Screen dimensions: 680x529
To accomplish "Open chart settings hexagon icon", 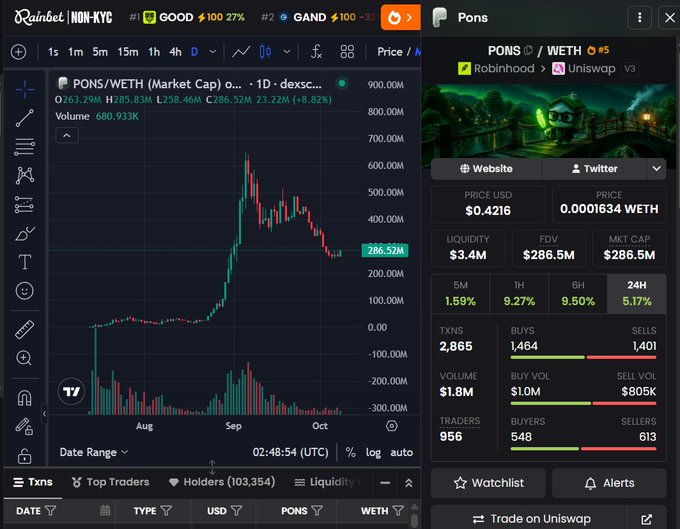I will pos(392,426).
